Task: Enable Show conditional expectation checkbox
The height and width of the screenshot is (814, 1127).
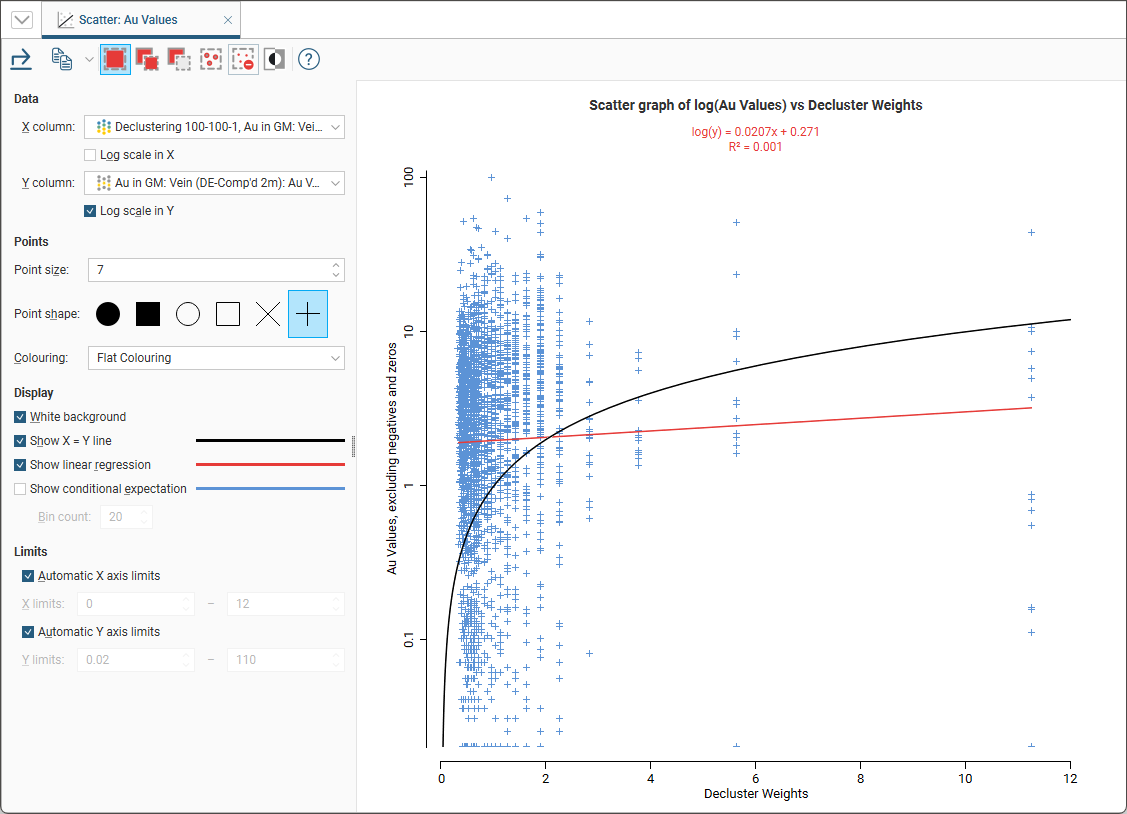Action: (21, 489)
